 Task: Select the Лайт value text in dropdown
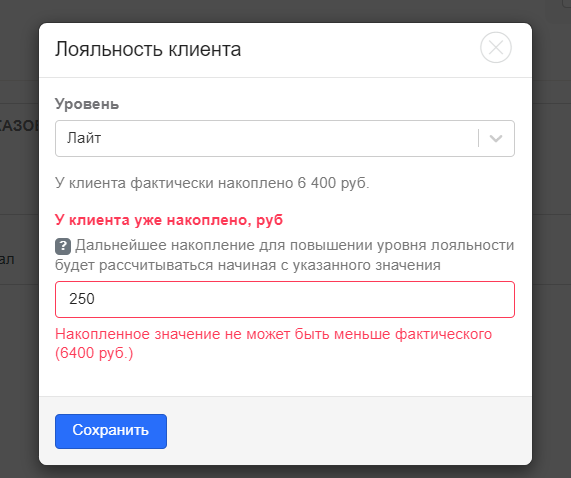pyautogui.click(x=84, y=138)
